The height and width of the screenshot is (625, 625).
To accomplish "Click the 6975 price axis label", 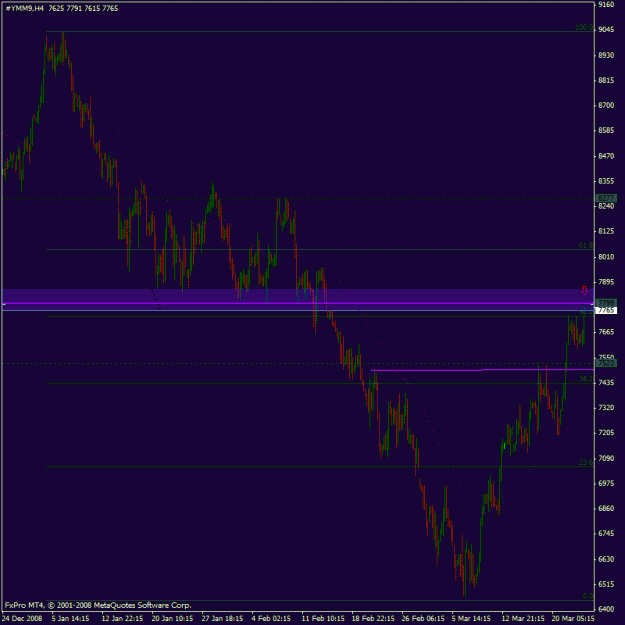I will coord(606,483).
